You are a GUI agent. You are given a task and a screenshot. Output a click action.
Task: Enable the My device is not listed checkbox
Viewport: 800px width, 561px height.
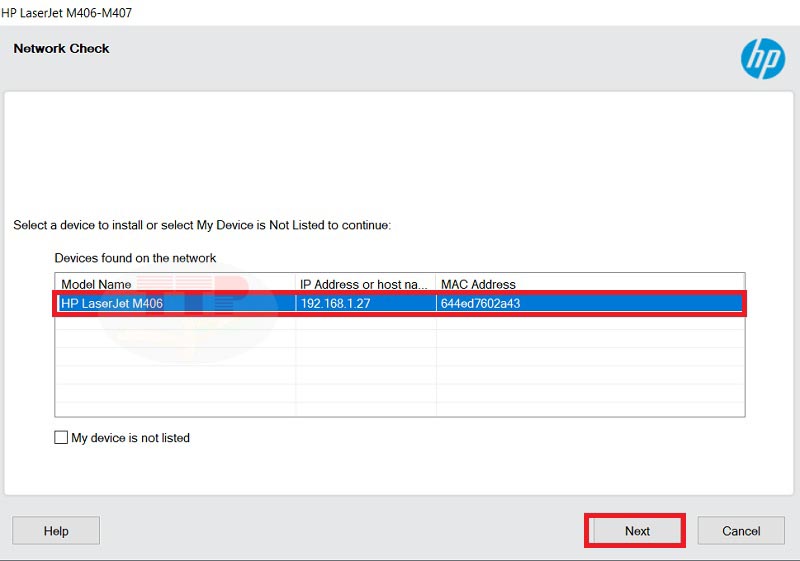point(61,438)
